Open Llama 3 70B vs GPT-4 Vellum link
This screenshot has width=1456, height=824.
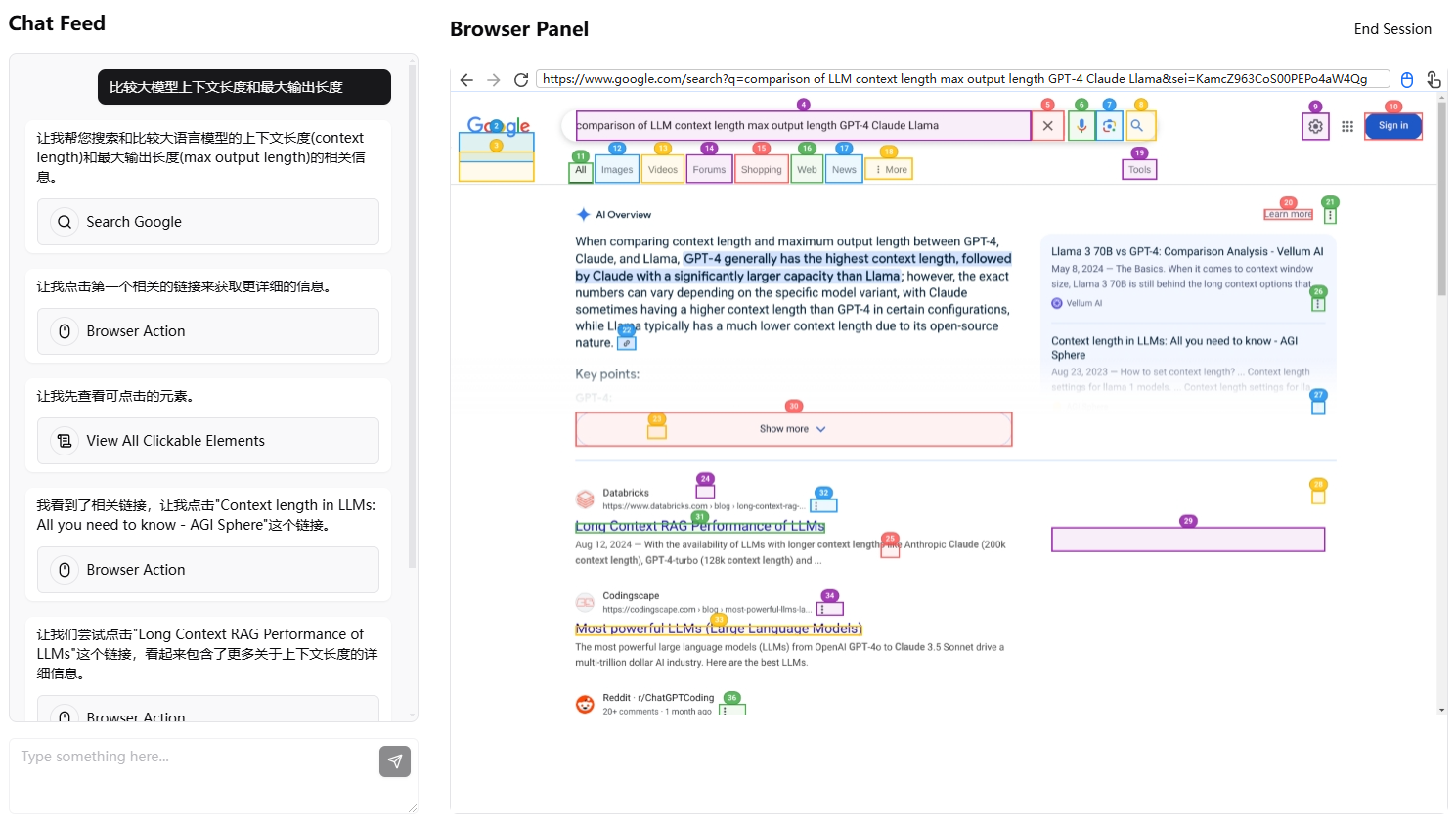pyautogui.click(x=1187, y=252)
